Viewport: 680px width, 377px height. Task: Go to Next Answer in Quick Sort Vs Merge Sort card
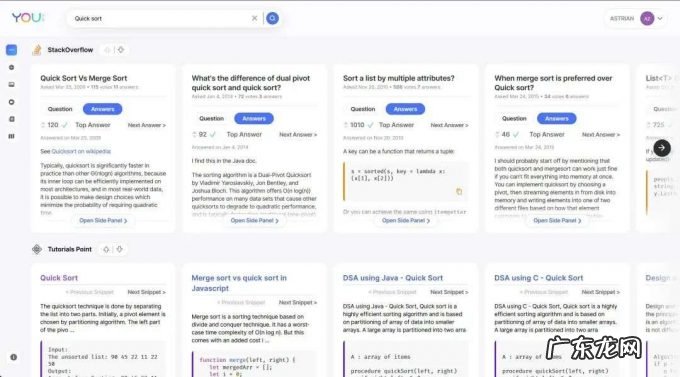point(147,125)
